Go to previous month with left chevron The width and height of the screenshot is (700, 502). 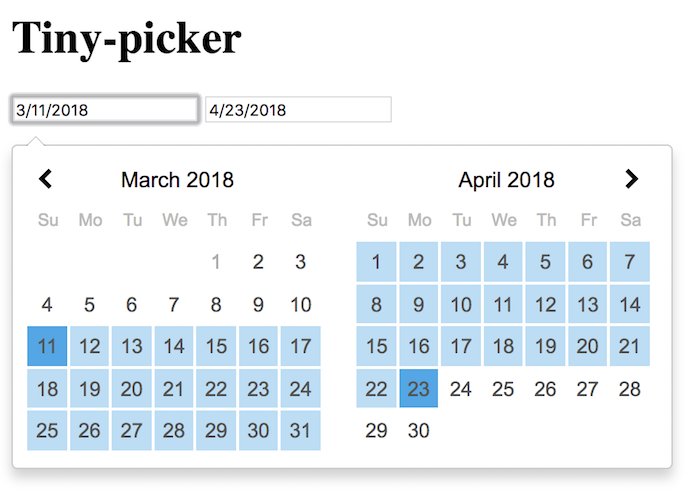45,180
